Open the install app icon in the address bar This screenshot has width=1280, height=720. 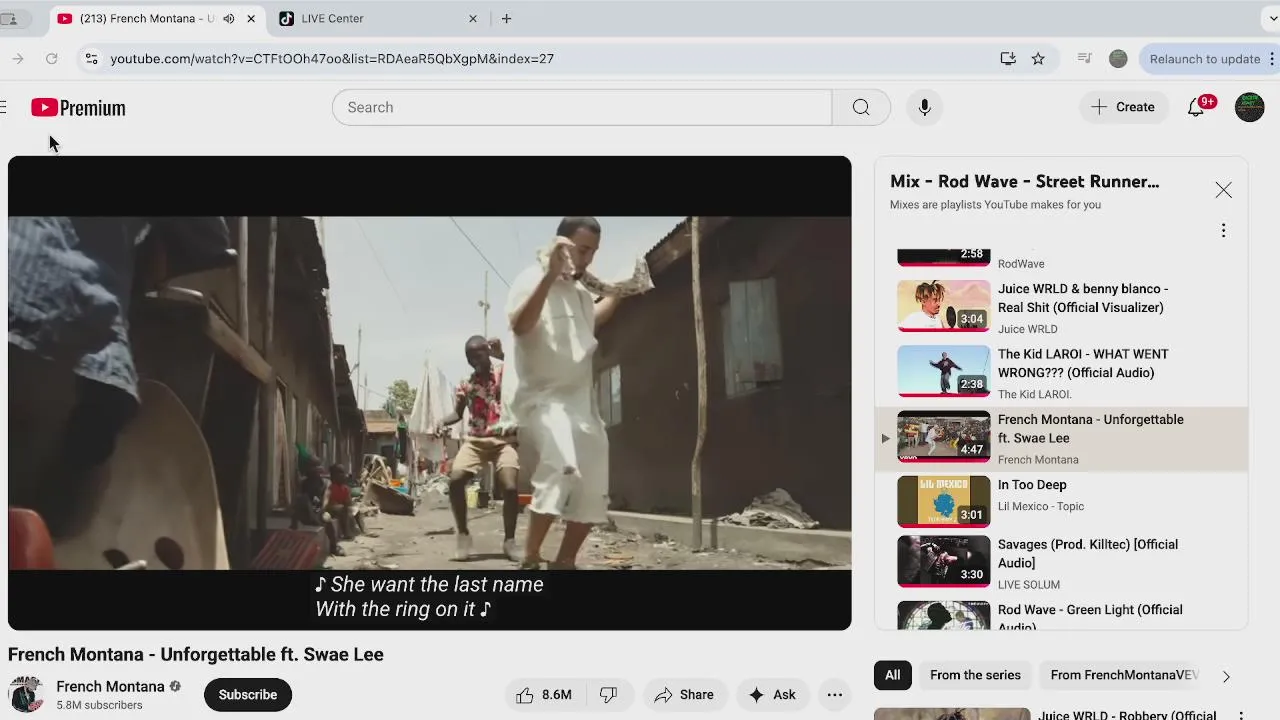1008,59
